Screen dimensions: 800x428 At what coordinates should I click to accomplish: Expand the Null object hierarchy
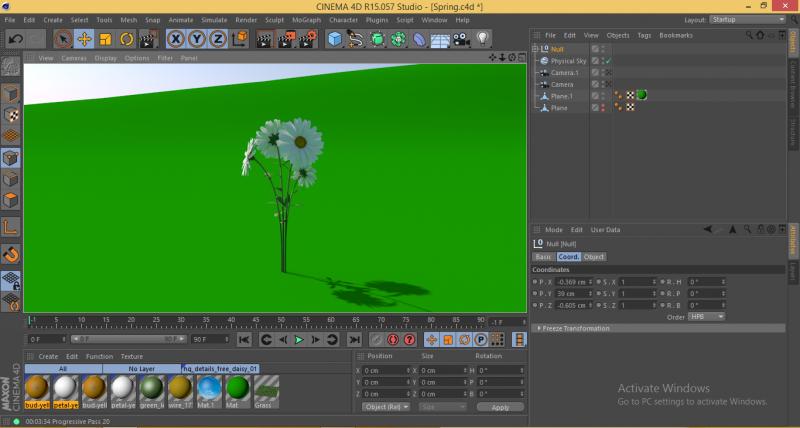tap(535, 49)
